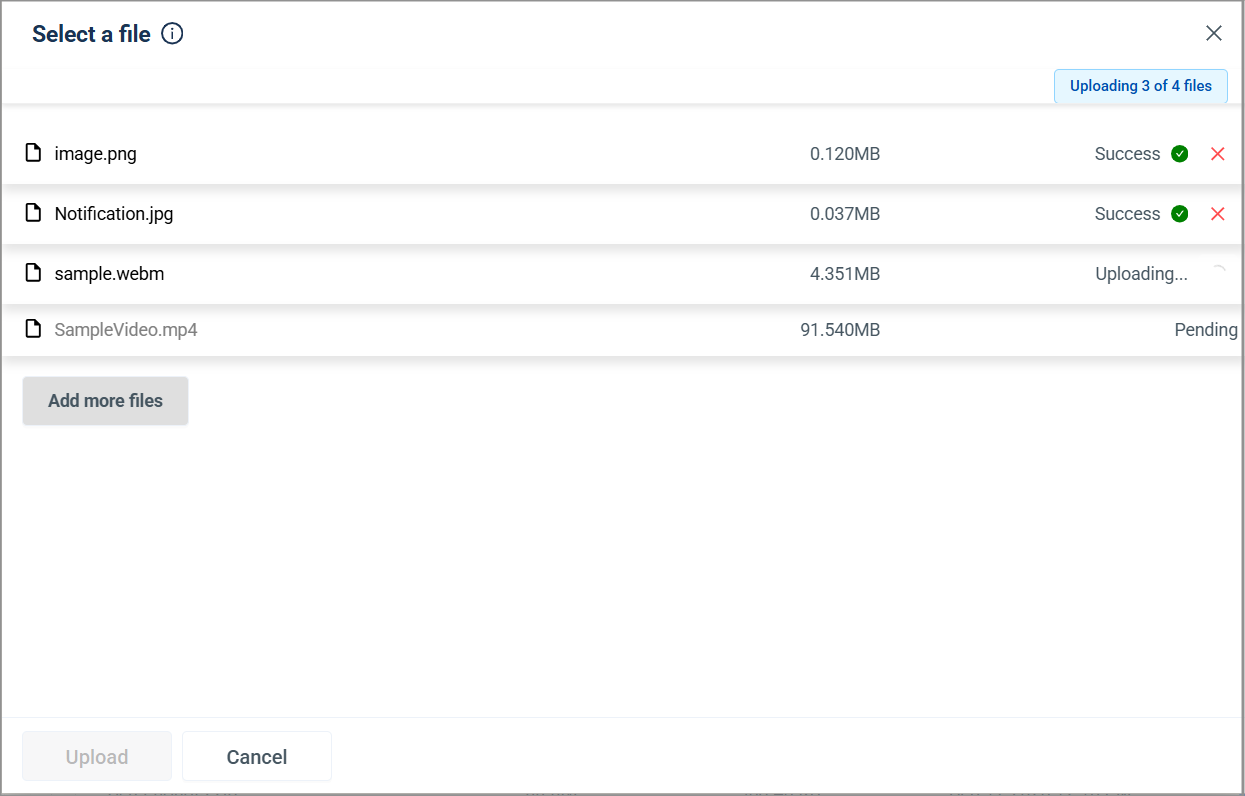Viewport: 1245px width, 796px height.
Task: Click the Pending status text
Action: pyautogui.click(x=1206, y=330)
